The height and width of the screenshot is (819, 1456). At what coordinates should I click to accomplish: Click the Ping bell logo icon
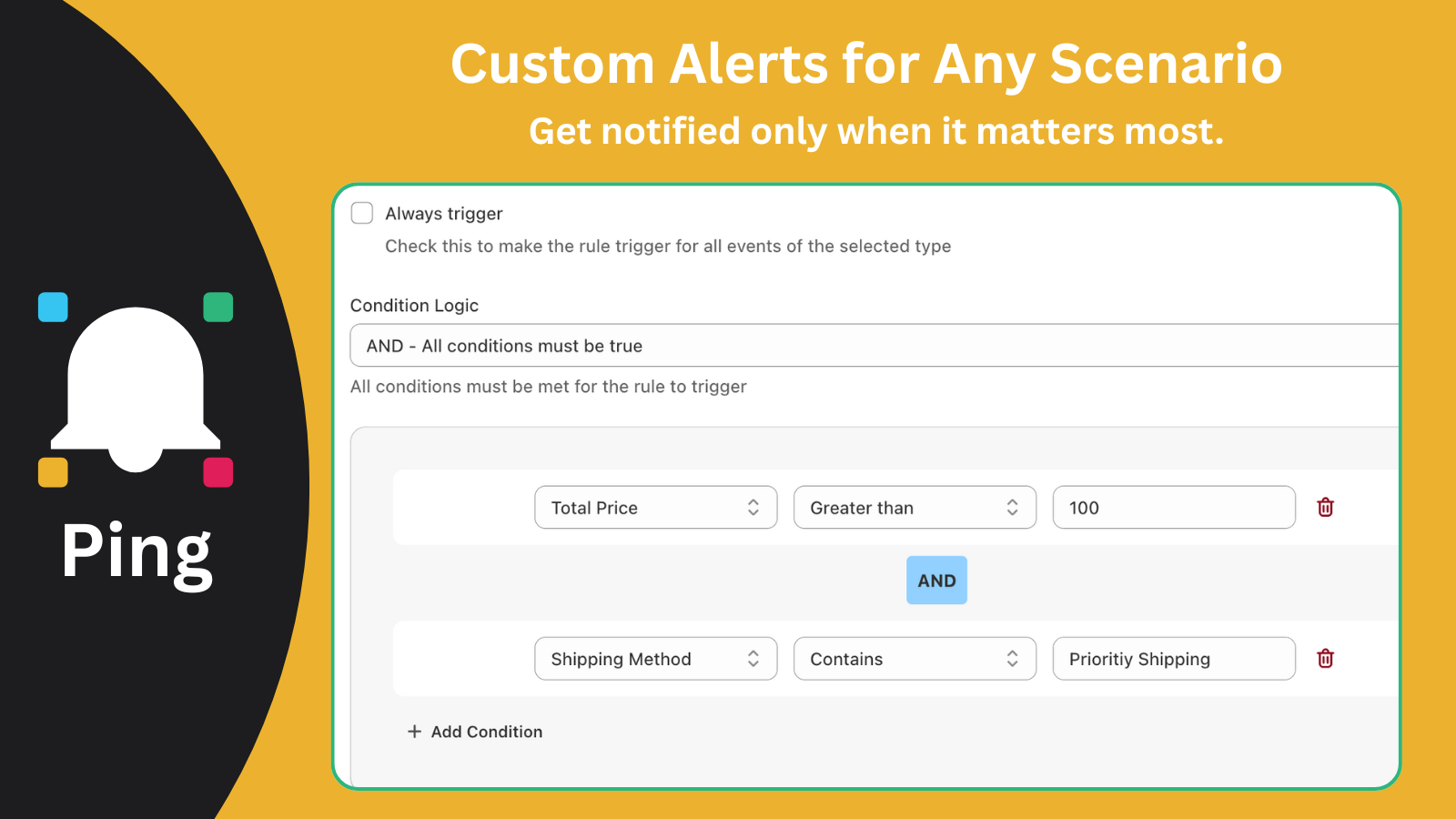135,387
